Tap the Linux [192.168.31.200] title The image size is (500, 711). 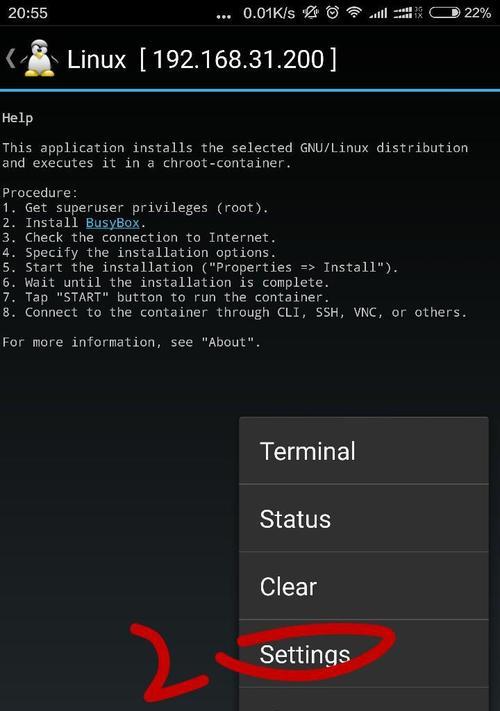[x=202, y=59]
